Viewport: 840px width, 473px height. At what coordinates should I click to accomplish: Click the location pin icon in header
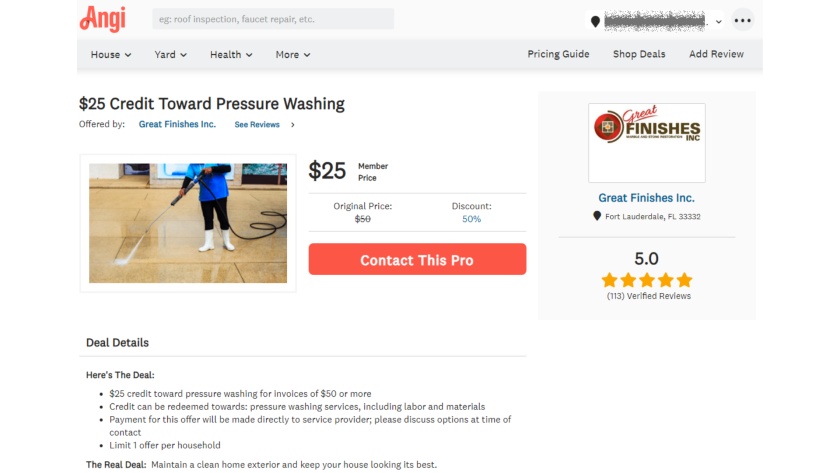595,21
